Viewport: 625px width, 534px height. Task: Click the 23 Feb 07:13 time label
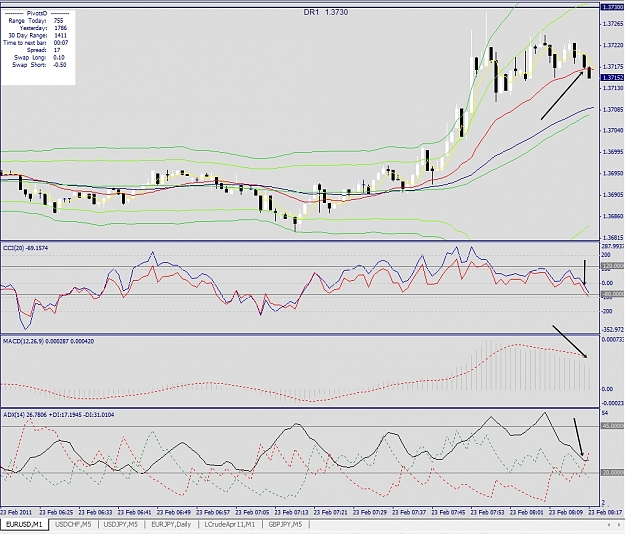[292, 512]
